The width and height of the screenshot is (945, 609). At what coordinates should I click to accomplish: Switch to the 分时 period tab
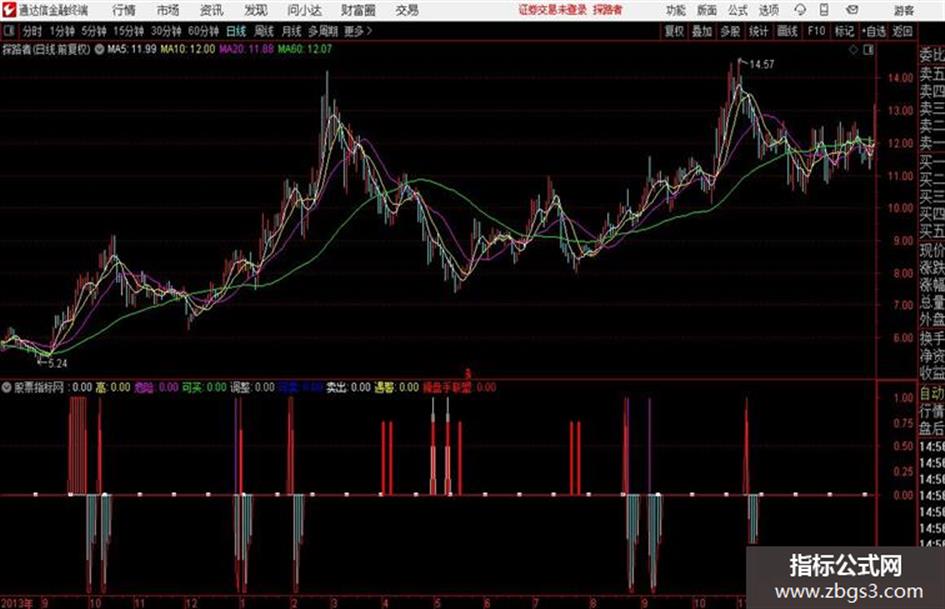(x=32, y=31)
